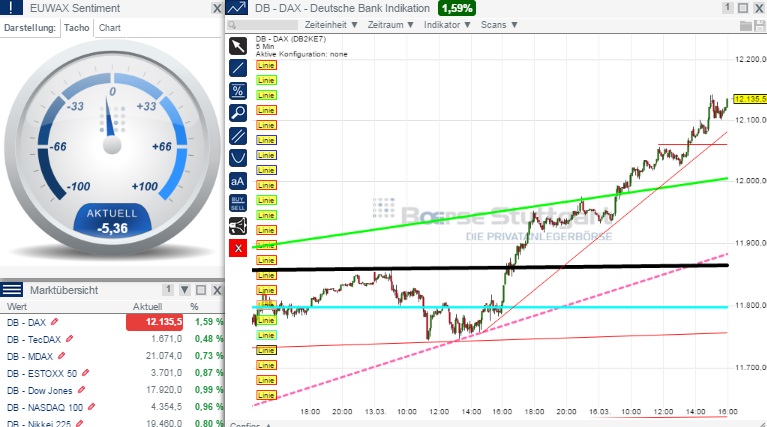Click the yellow 12.135,5 price label on axis
Viewport: 767px width, 427px height.
click(x=750, y=99)
